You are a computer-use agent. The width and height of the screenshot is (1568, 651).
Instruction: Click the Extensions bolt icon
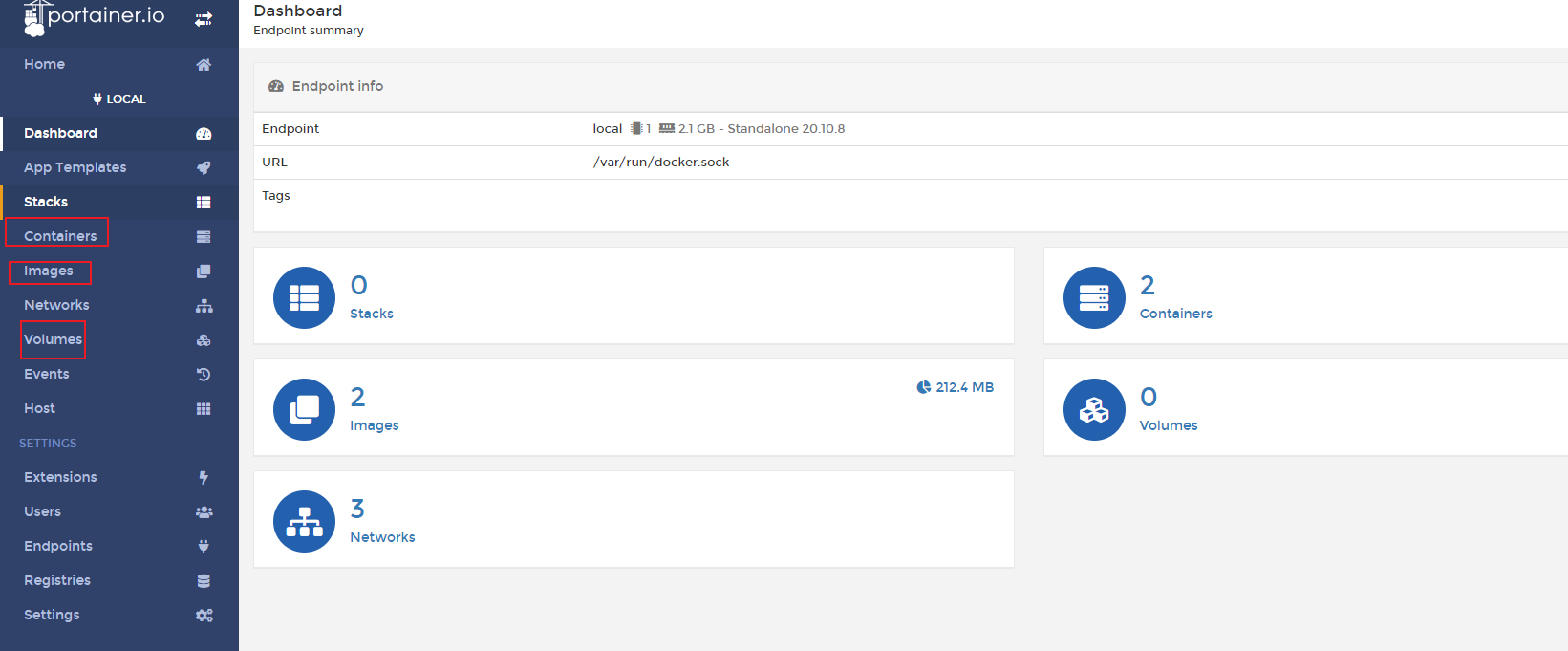pos(204,478)
